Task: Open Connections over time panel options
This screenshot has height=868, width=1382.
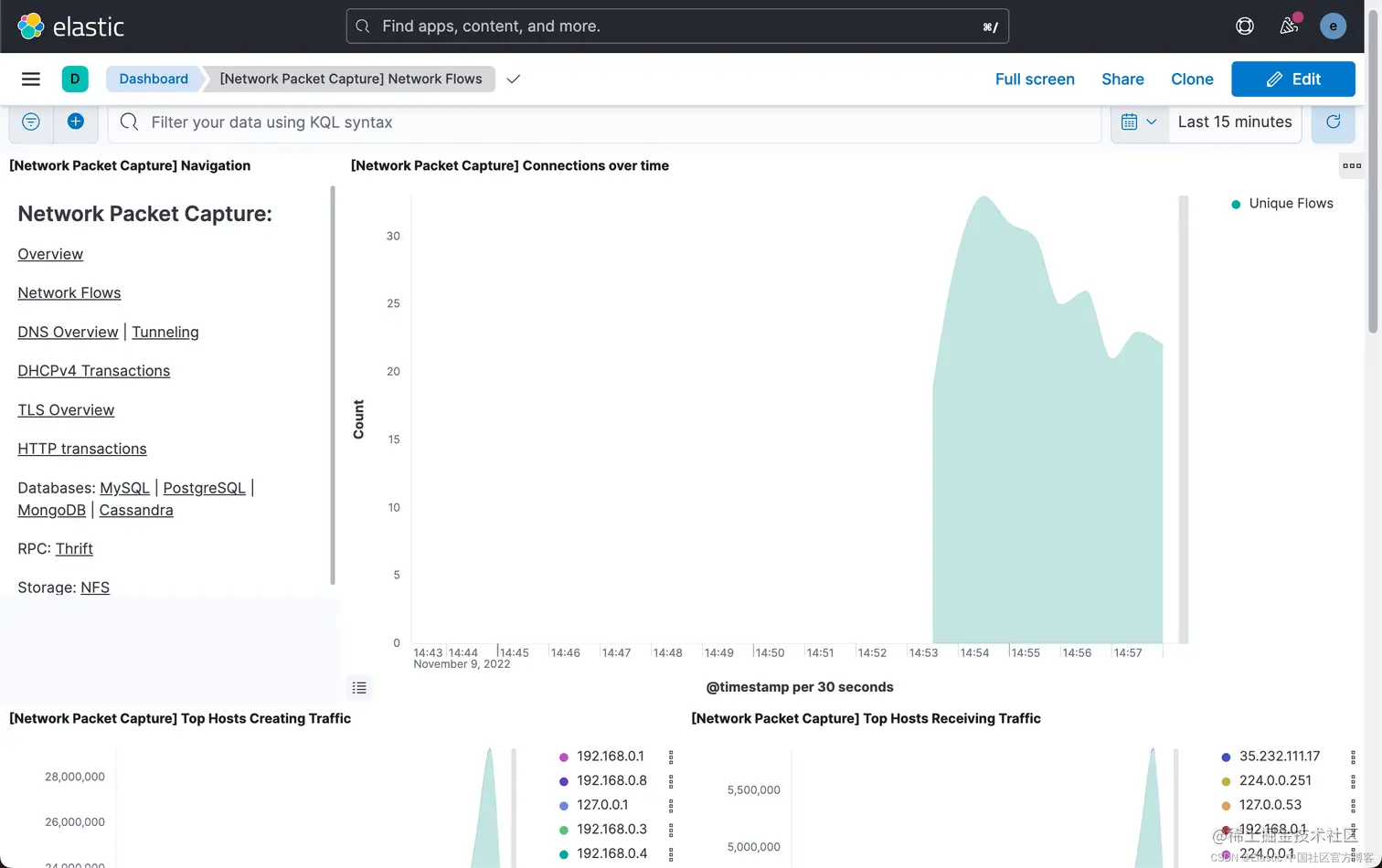Action: point(1352,165)
